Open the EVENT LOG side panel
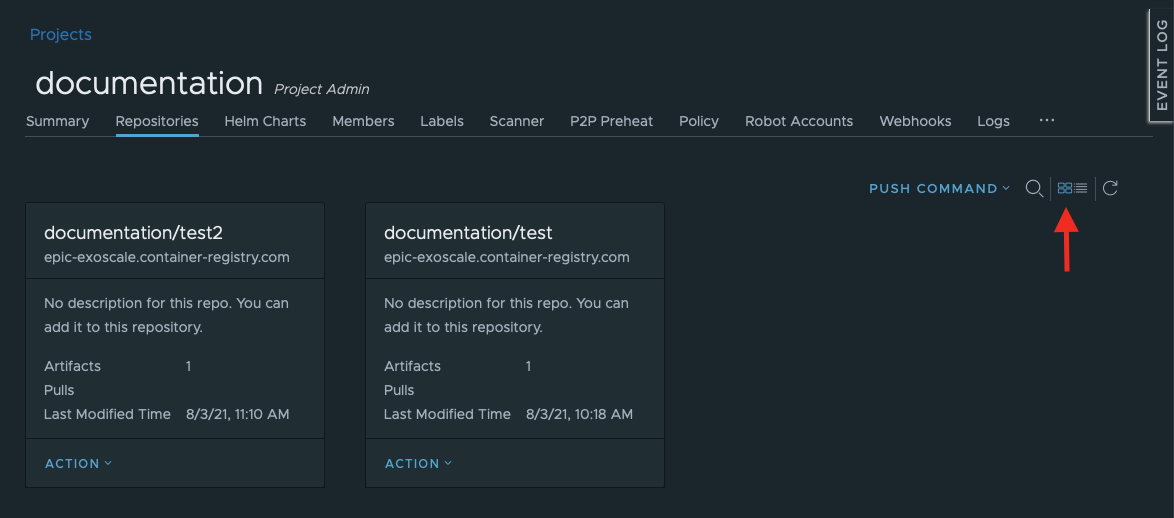The width and height of the screenshot is (1174, 518). 1161,65
